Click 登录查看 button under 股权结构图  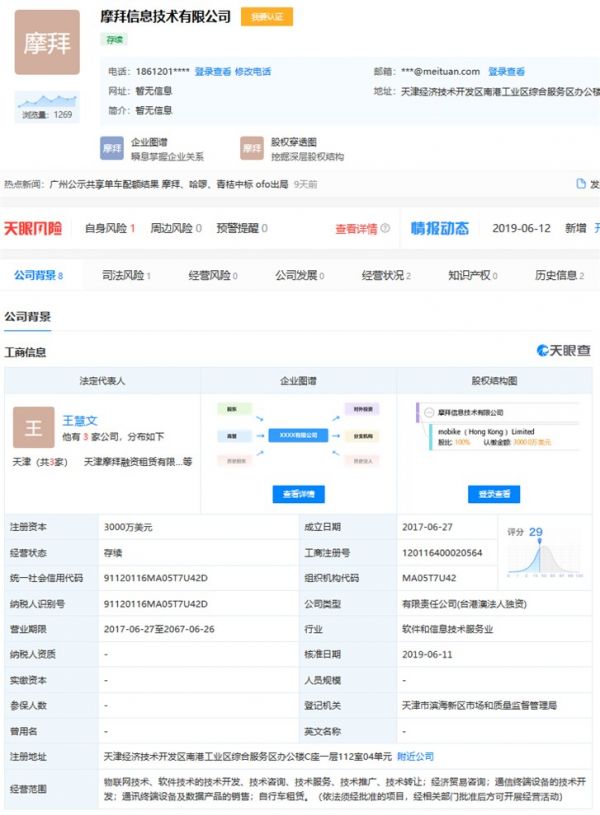click(x=494, y=494)
